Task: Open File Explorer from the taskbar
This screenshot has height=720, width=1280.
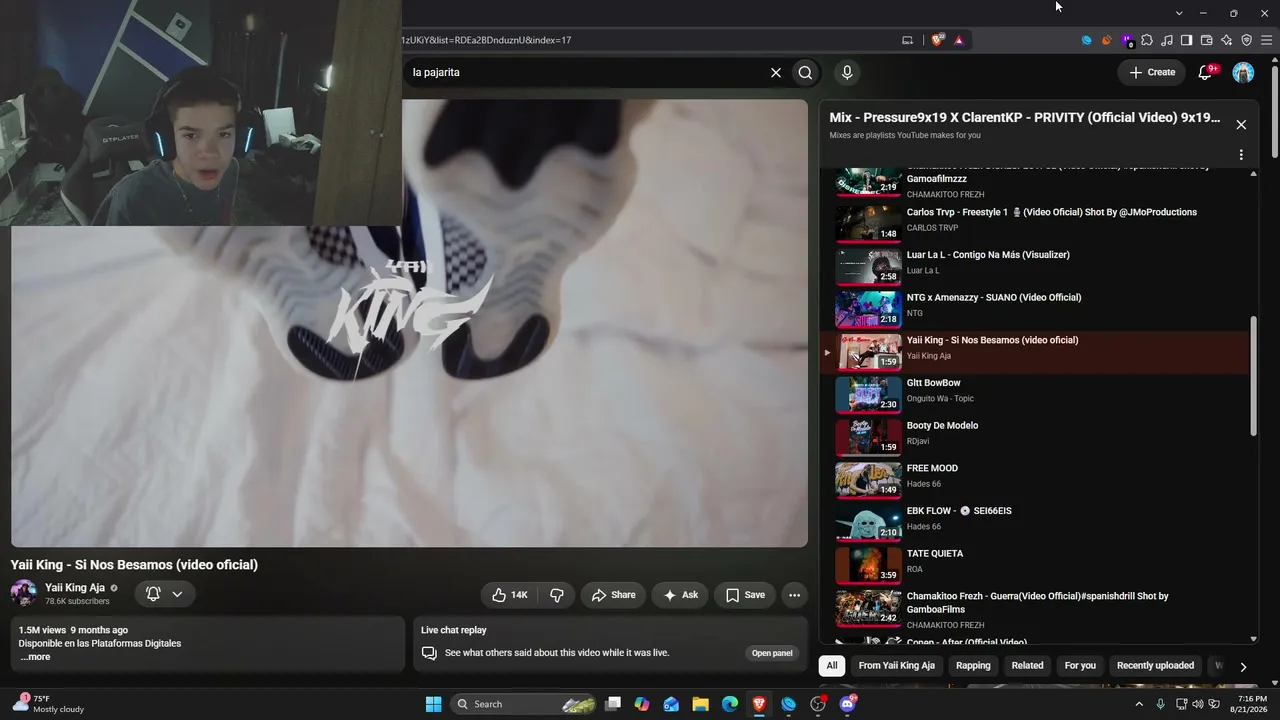Action: pyautogui.click(x=700, y=704)
